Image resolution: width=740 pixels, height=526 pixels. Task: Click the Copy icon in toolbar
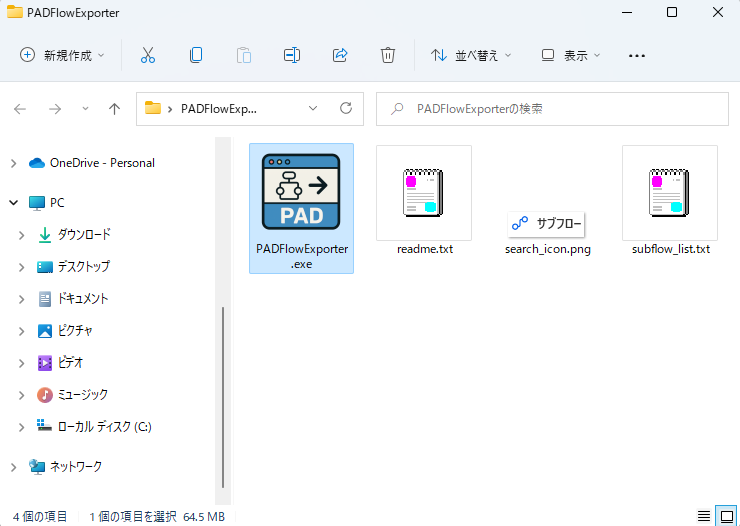pyautogui.click(x=196, y=55)
